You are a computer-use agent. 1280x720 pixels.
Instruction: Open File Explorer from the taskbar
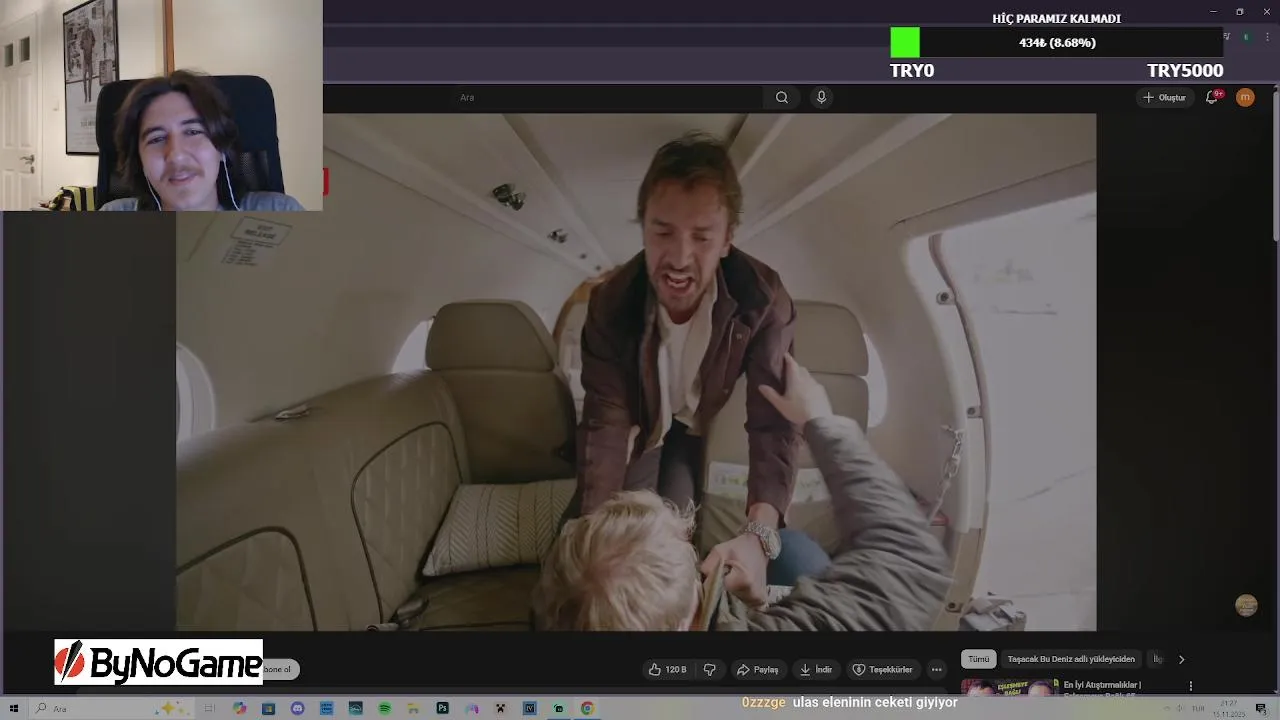click(x=413, y=708)
